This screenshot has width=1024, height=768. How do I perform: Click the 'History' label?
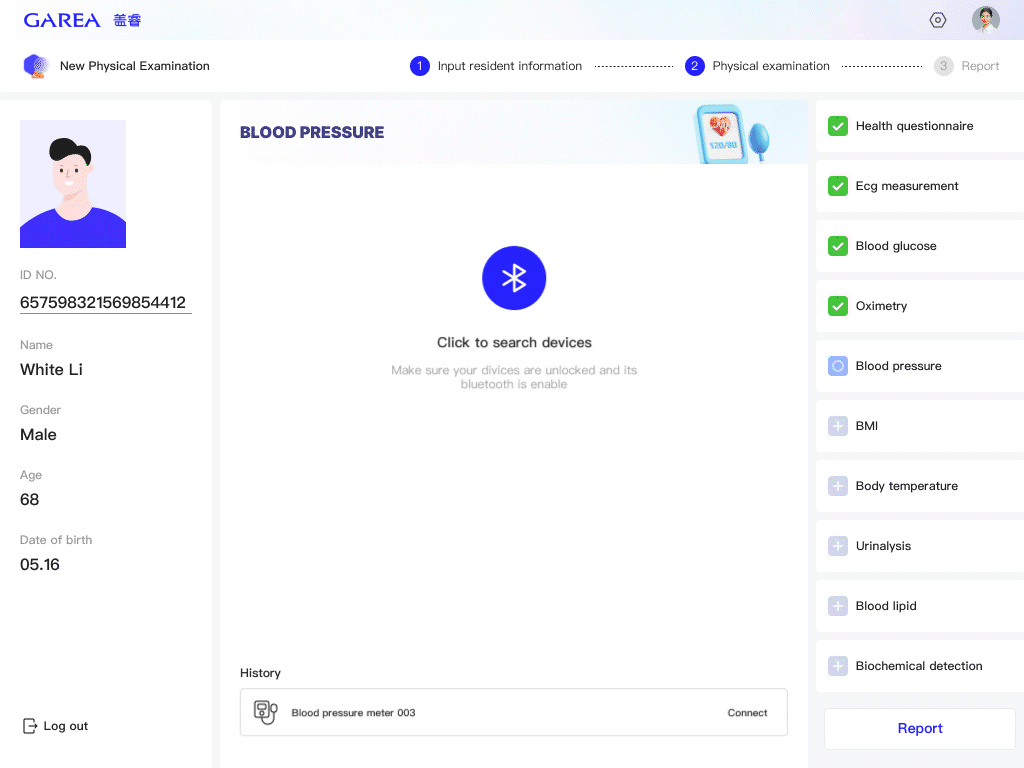point(260,673)
